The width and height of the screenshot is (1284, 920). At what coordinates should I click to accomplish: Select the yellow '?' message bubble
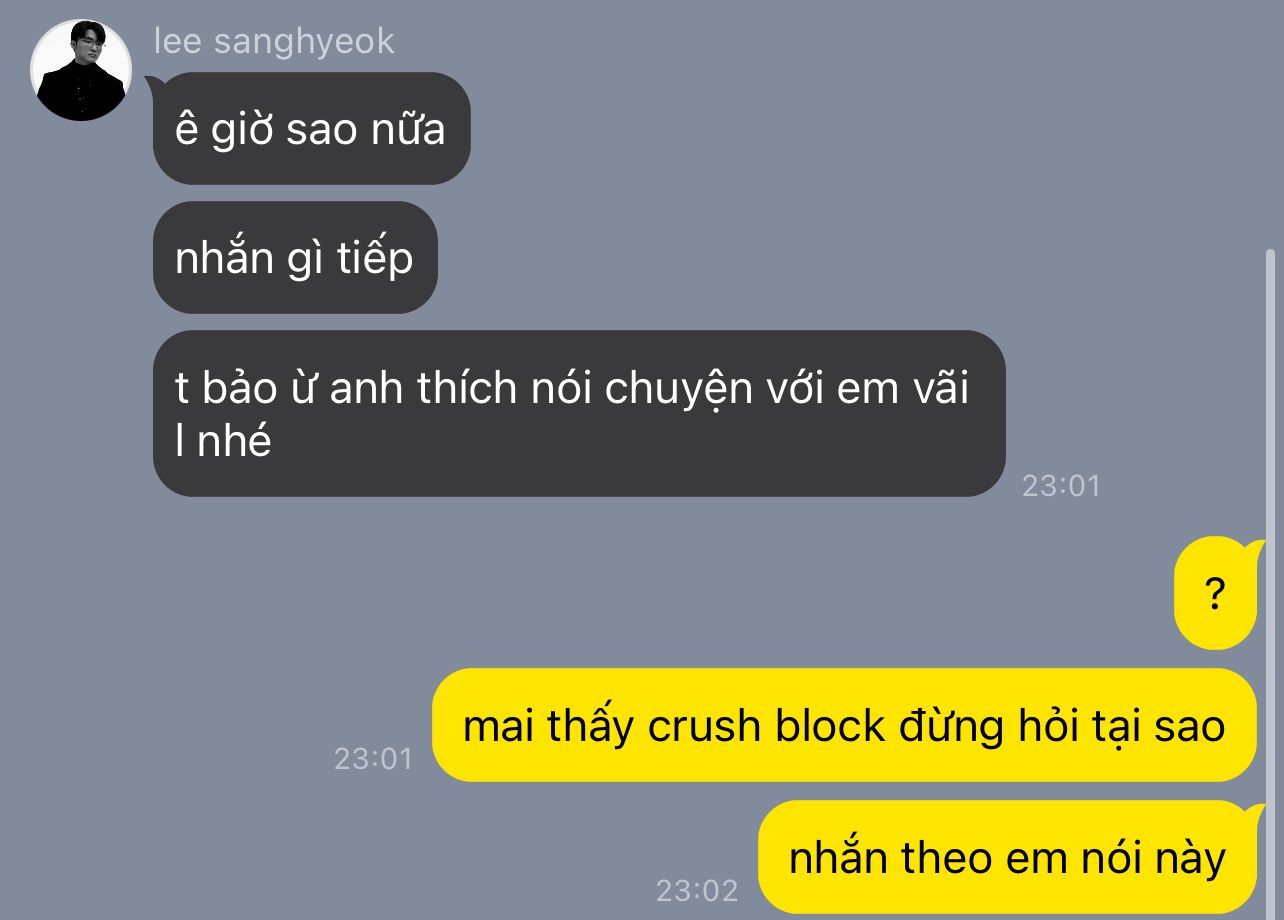[1215, 594]
